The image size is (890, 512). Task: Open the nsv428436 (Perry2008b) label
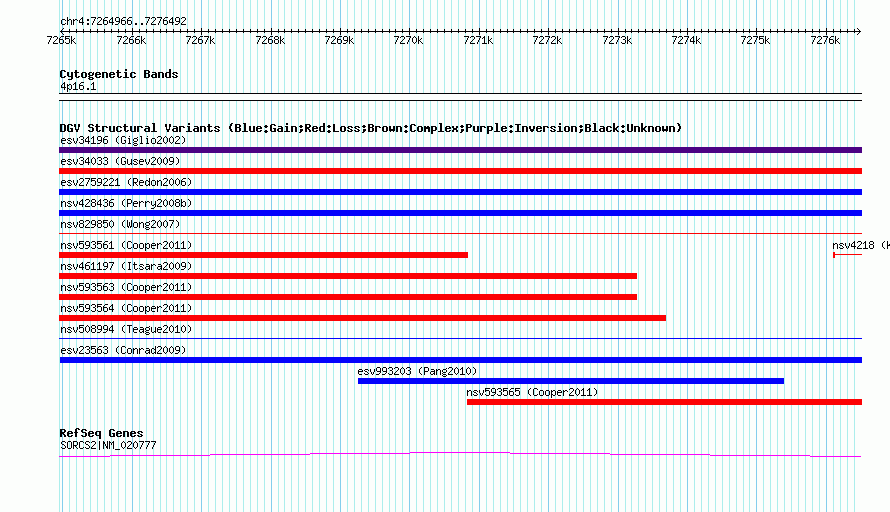point(126,203)
